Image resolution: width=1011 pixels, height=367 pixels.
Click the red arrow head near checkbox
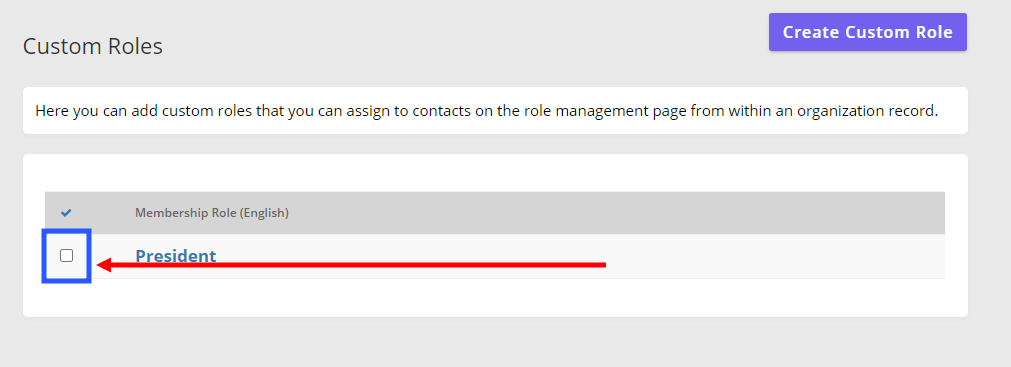pos(104,264)
